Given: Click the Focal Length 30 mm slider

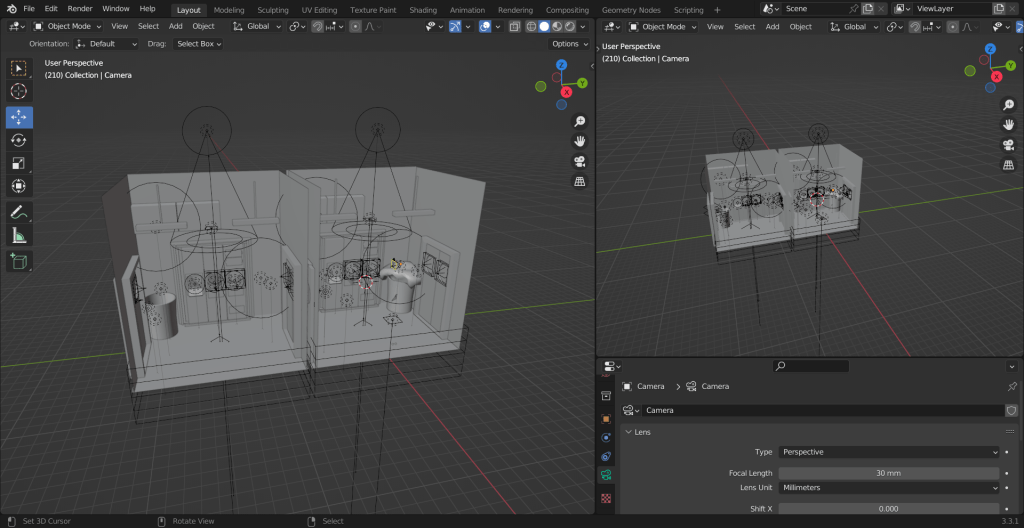Looking at the screenshot, I should tap(888, 473).
